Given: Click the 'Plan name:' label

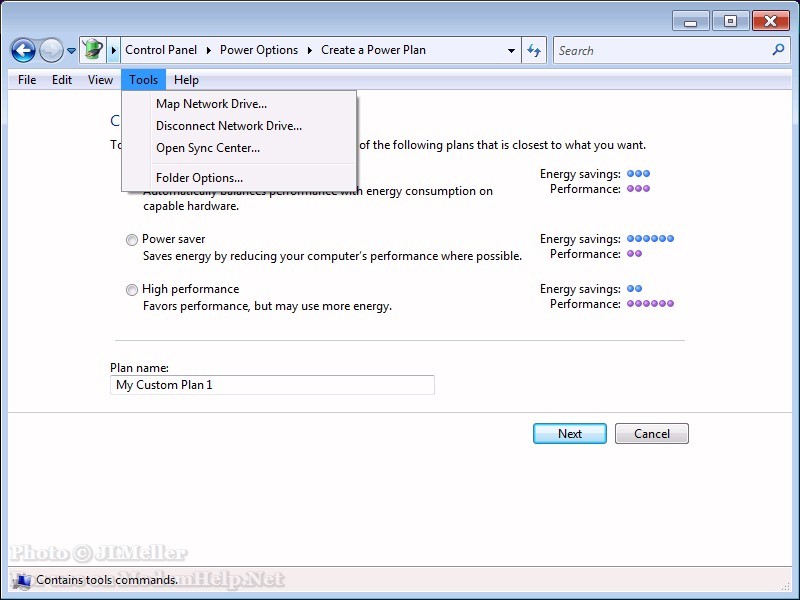Looking at the screenshot, I should coord(139,368).
